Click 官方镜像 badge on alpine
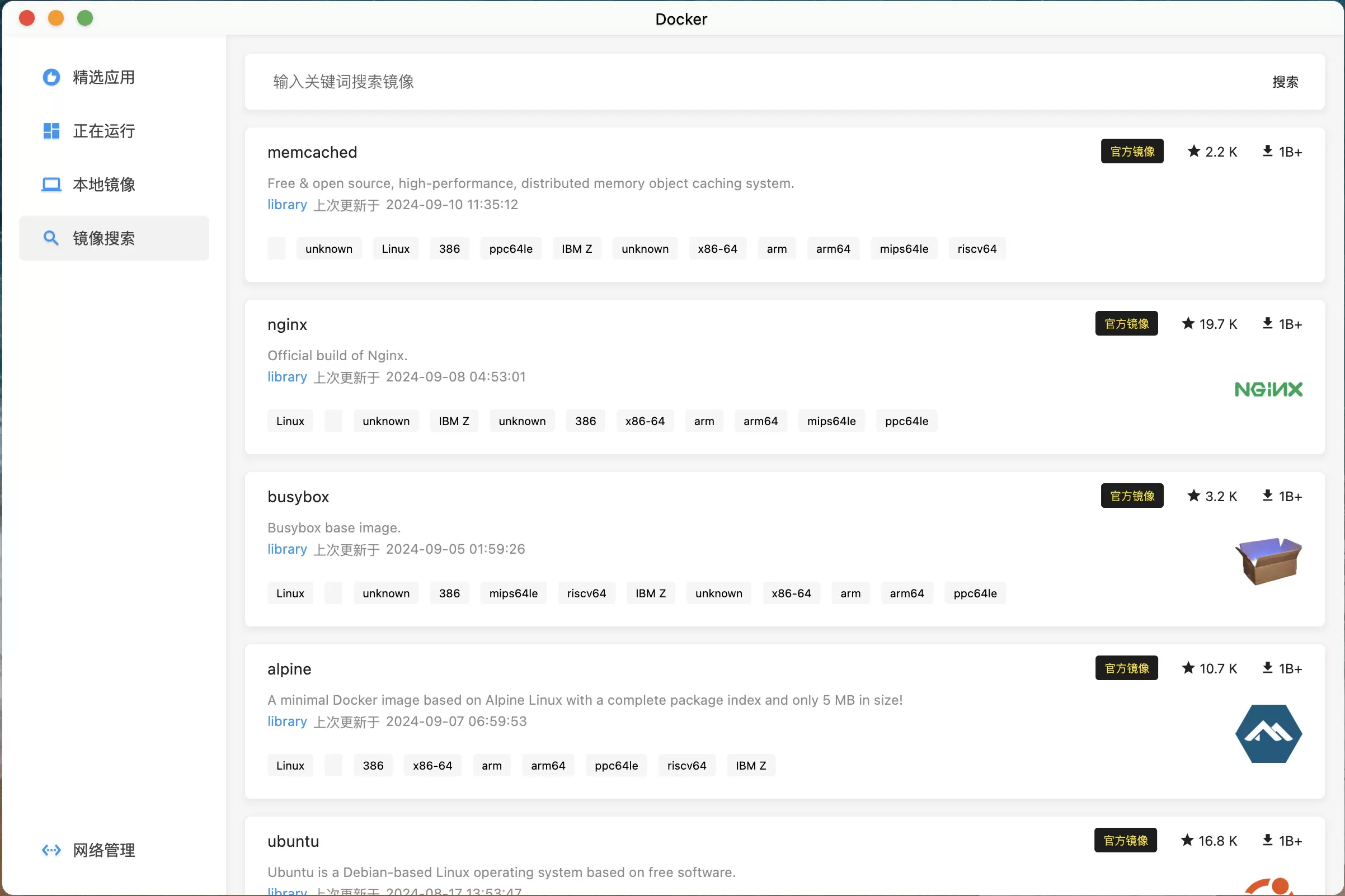This screenshot has height=896, width=1345. tap(1126, 668)
